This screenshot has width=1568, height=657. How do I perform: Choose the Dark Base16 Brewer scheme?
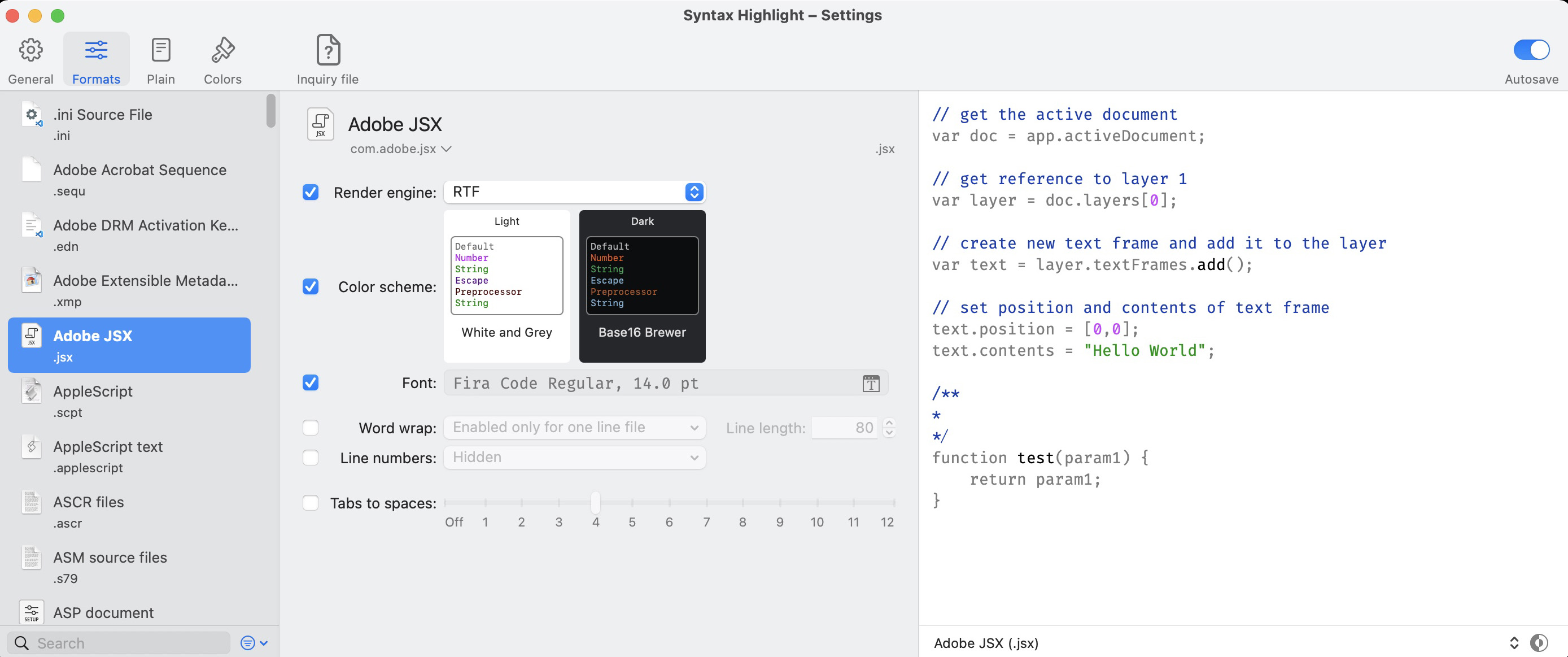coord(642,286)
